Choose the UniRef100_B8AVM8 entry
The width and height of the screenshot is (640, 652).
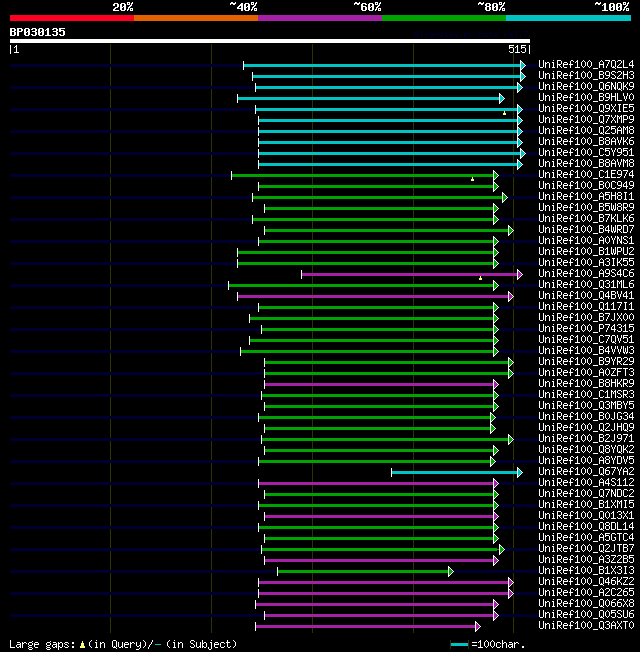(586, 163)
